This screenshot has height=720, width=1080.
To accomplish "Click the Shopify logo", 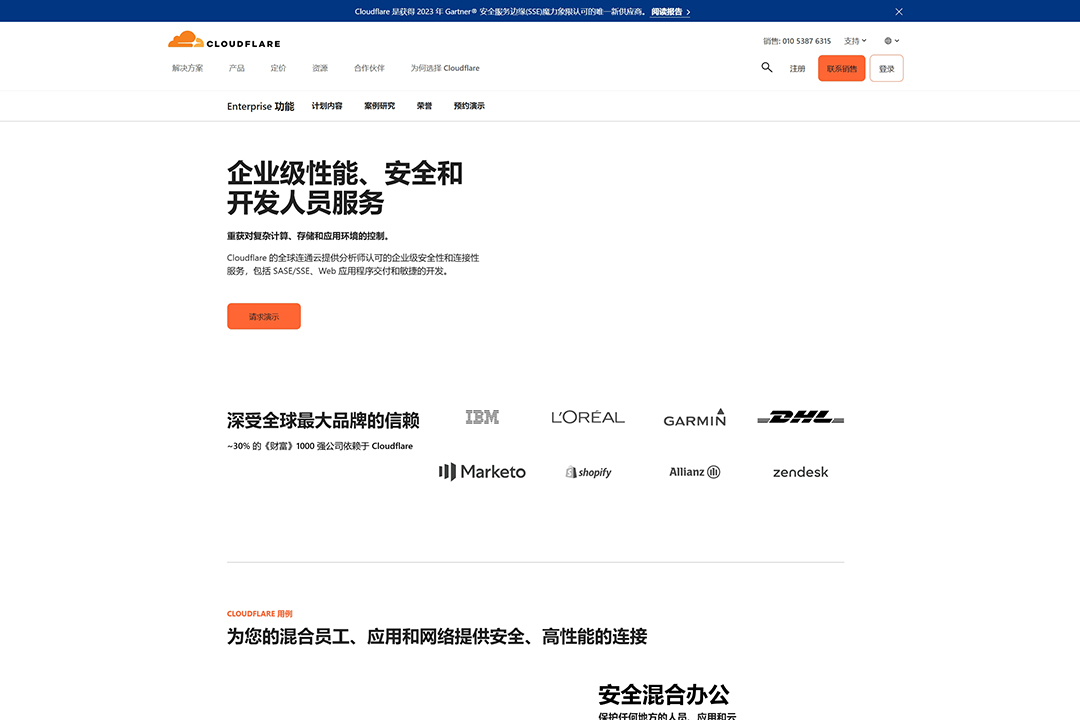I will click(x=588, y=472).
